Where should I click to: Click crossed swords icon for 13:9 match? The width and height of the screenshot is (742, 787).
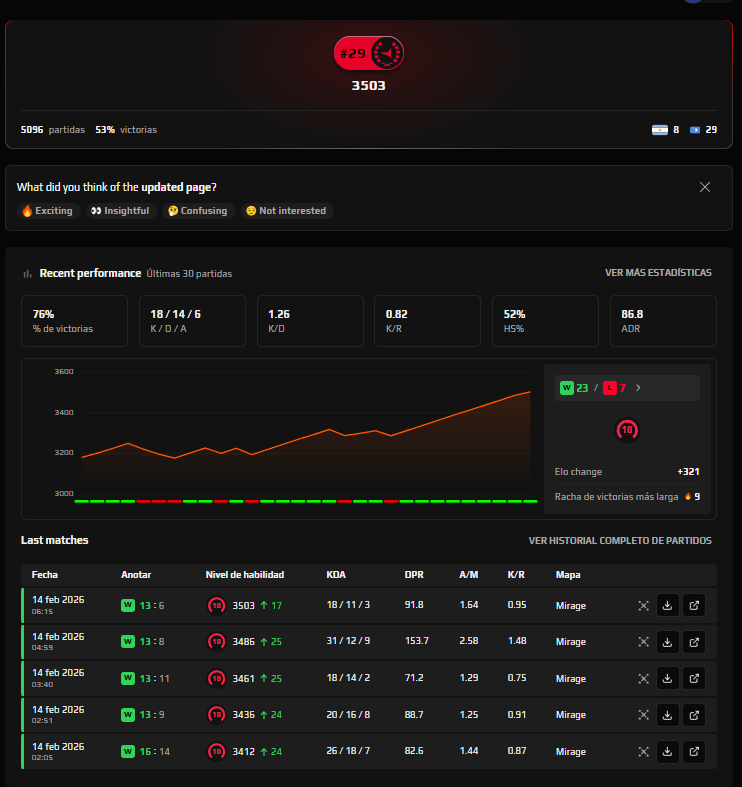tap(643, 715)
